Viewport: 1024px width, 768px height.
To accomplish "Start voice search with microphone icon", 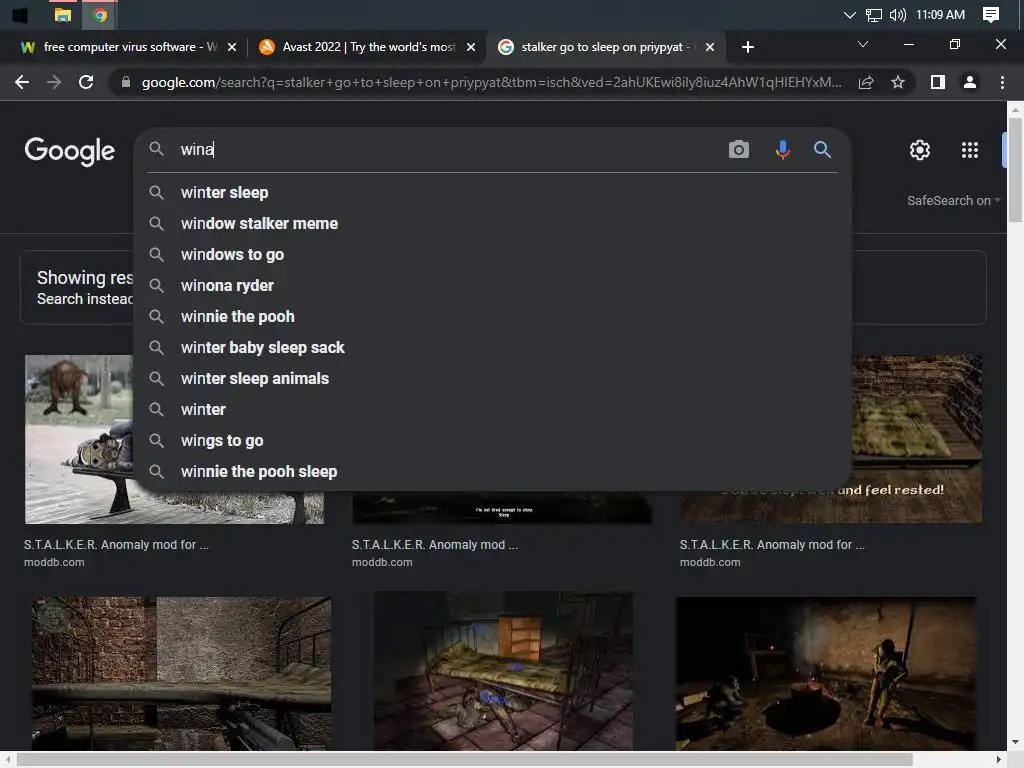I will coord(782,150).
